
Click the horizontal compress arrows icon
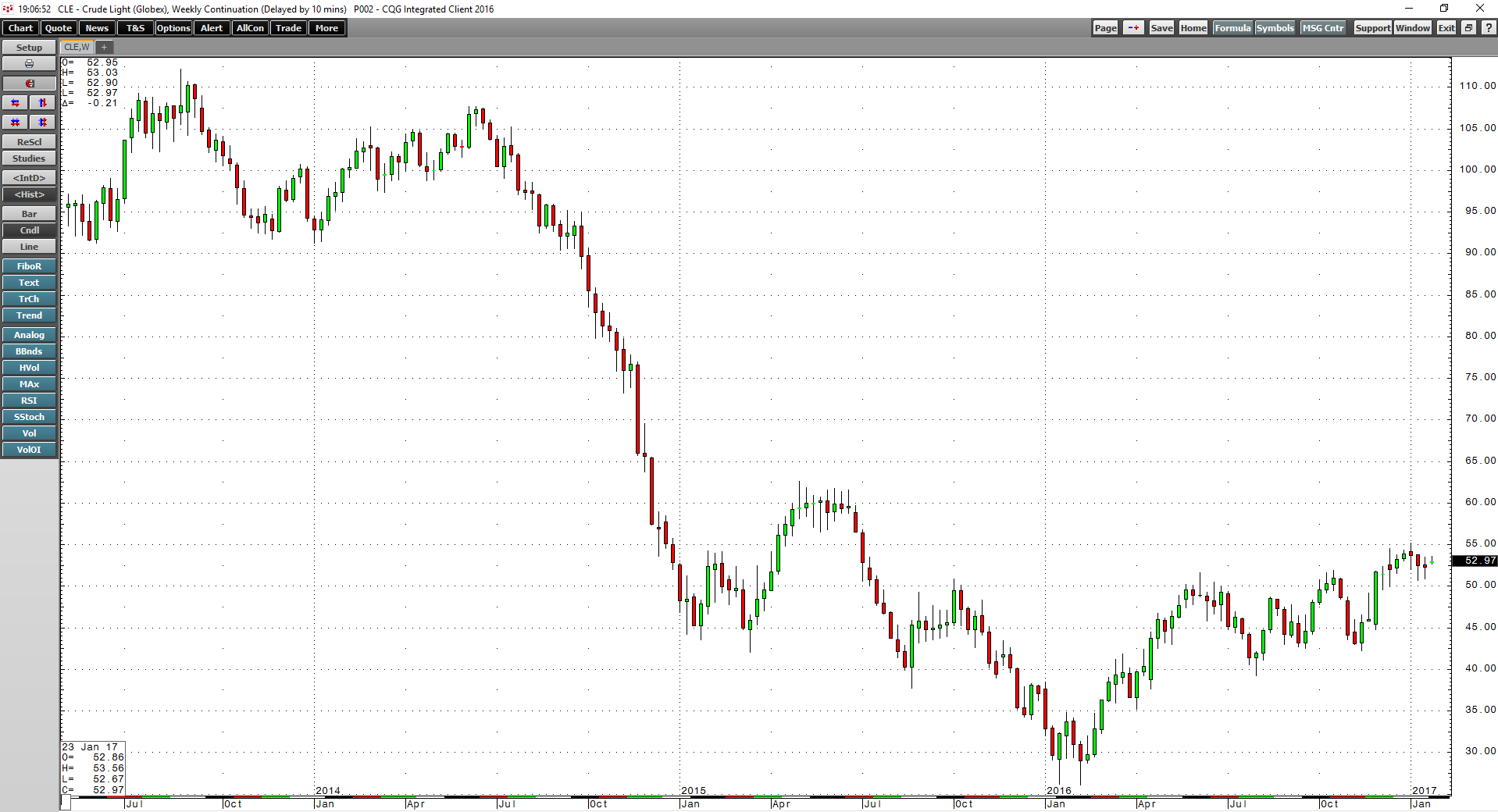click(16, 123)
